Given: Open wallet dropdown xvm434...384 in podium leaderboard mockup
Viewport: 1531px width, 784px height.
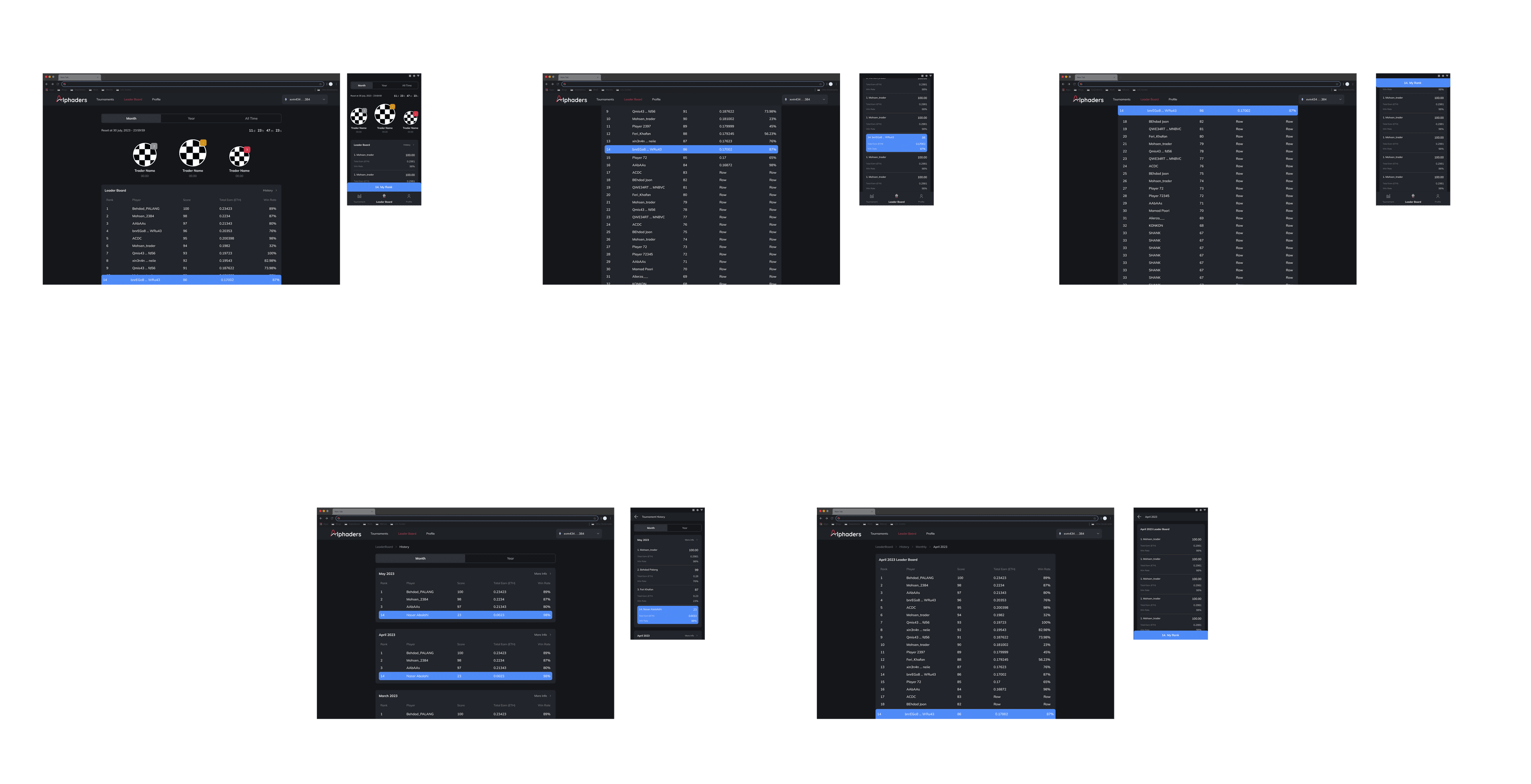Looking at the screenshot, I should click(305, 99).
